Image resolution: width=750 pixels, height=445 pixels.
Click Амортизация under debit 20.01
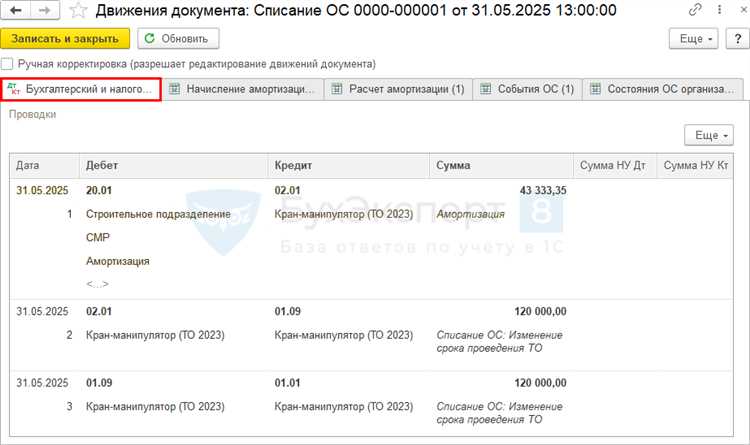(x=118, y=261)
